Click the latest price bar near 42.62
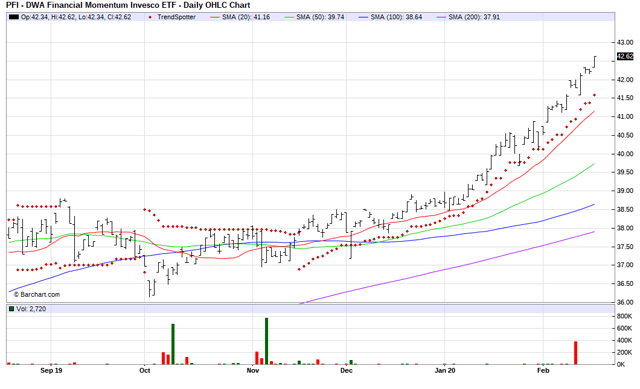Image resolution: width=640 pixels, height=389 pixels. pos(595,62)
